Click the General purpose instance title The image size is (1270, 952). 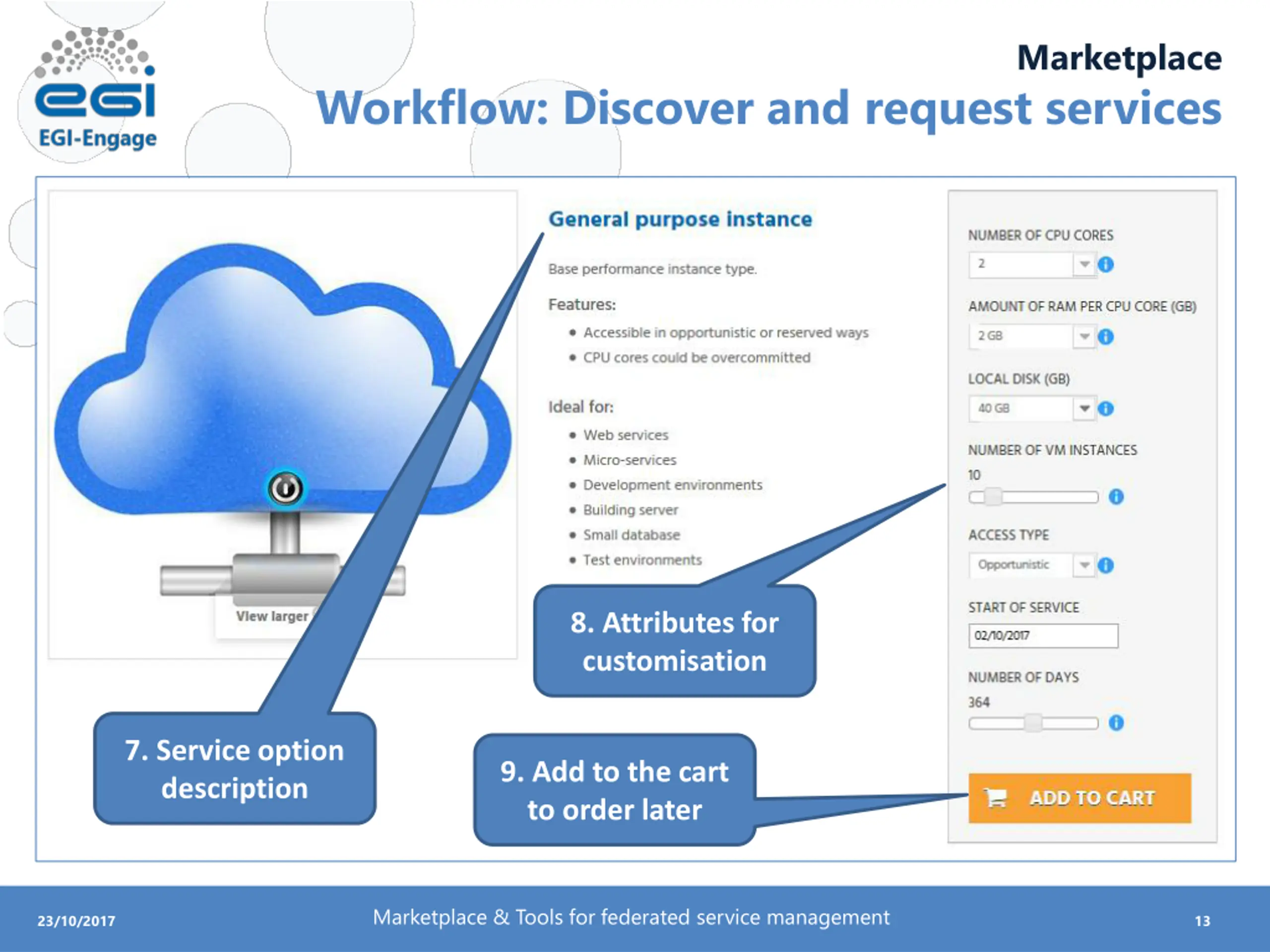point(680,219)
